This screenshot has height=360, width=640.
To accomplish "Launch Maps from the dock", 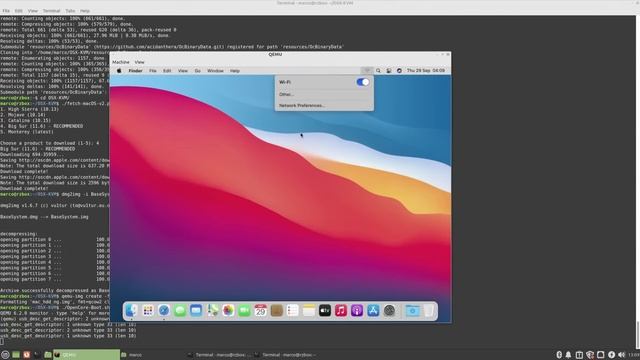I will 212,311.
